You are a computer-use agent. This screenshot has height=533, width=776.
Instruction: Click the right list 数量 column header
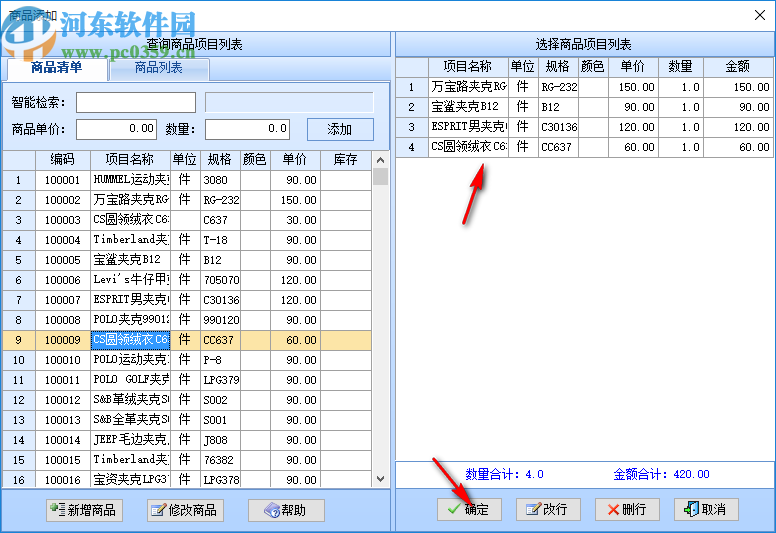pos(680,67)
